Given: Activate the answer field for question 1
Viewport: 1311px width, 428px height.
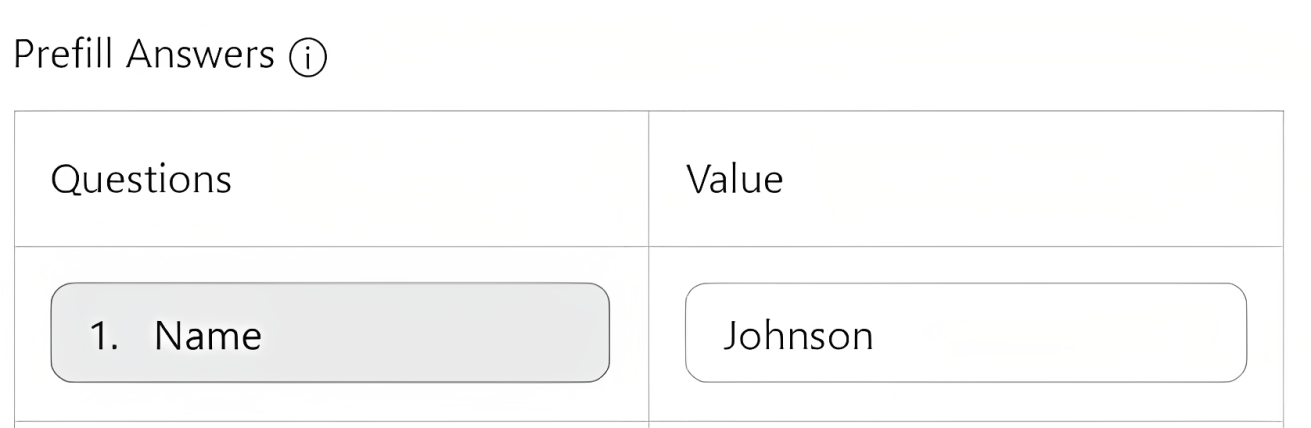Looking at the screenshot, I should [966, 333].
